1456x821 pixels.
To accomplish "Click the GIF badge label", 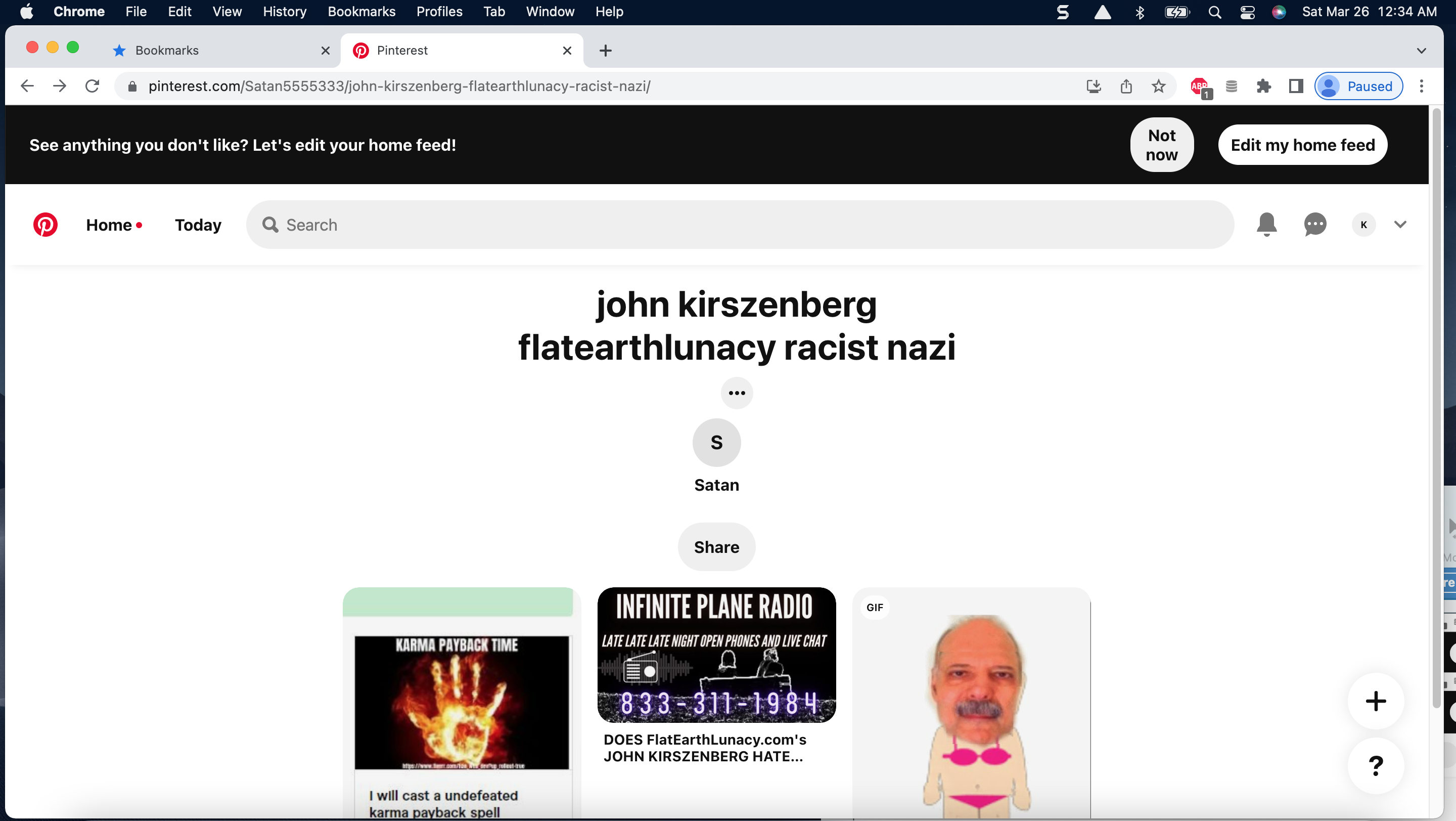I will 875,607.
